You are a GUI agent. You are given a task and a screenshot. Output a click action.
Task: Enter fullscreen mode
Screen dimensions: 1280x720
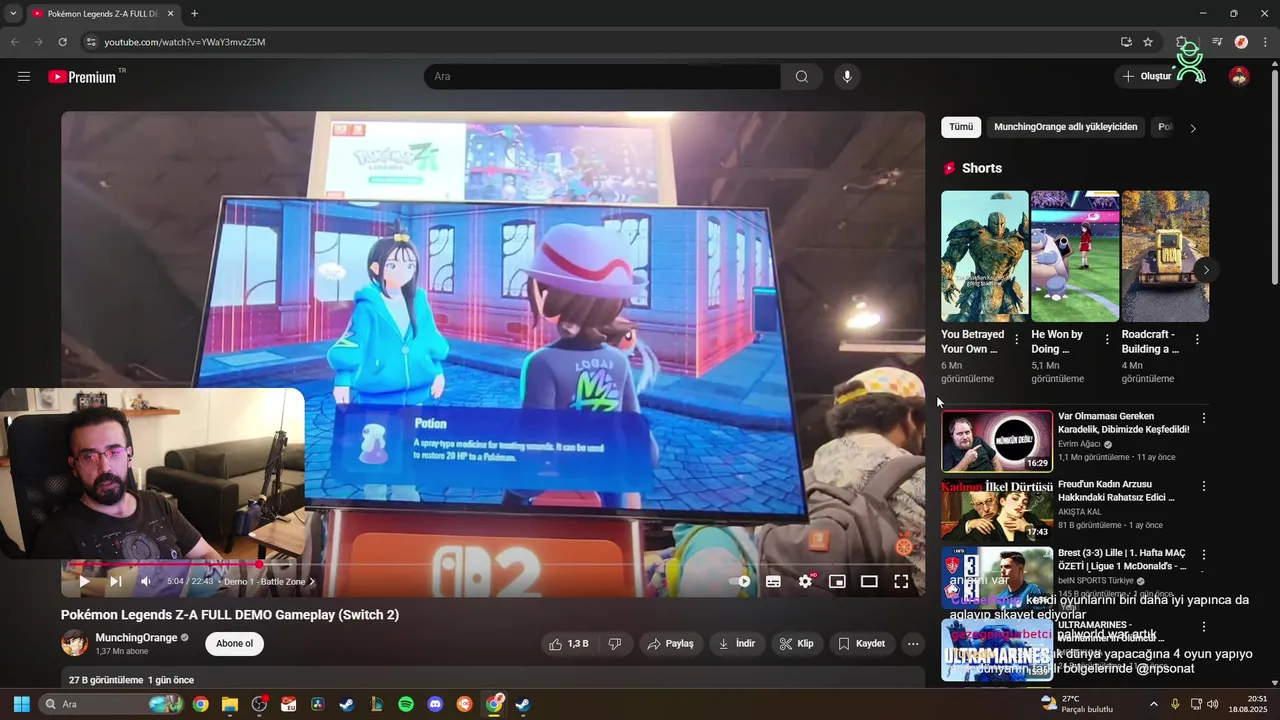click(x=901, y=581)
